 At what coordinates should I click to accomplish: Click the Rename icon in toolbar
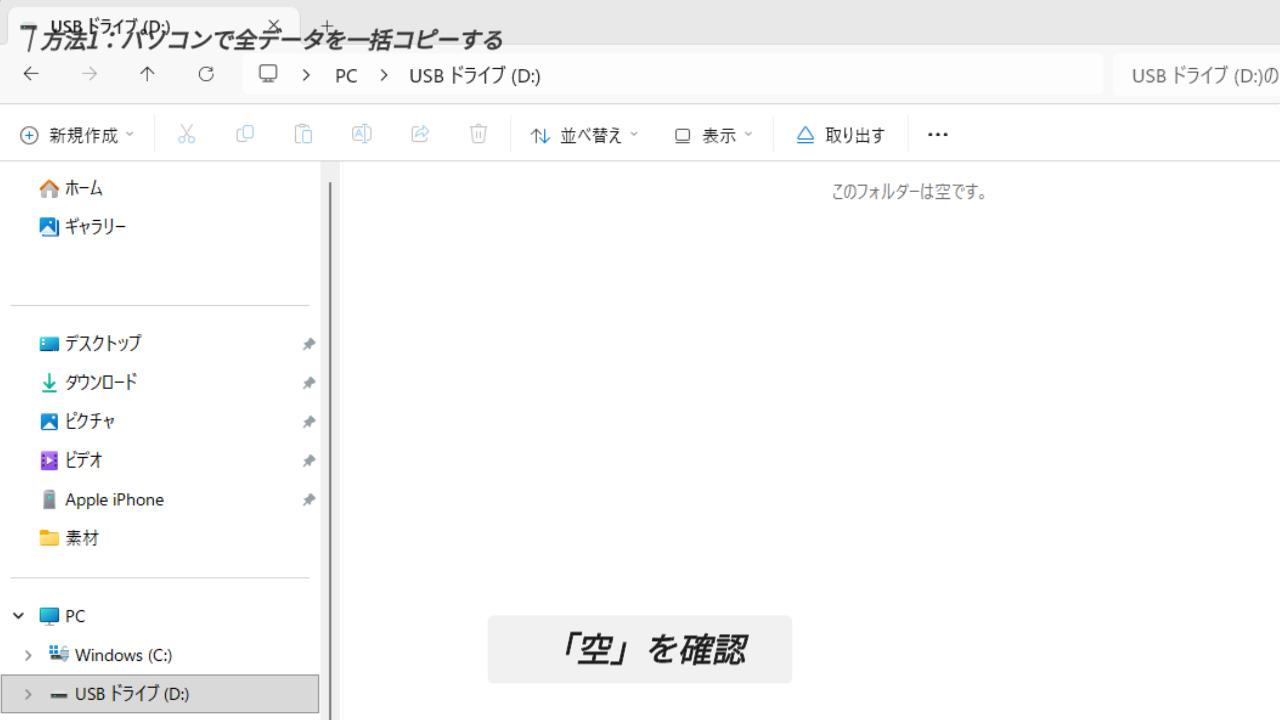click(362, 135)
